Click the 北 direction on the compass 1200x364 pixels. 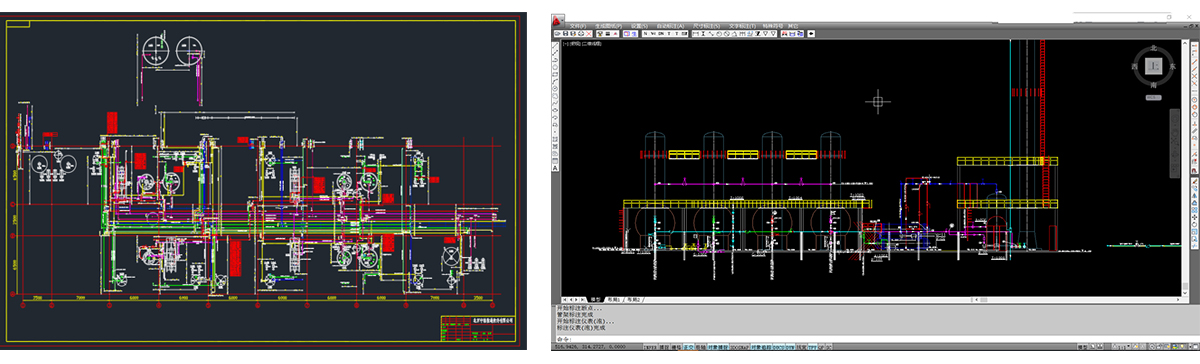[x=1153, y=48]
